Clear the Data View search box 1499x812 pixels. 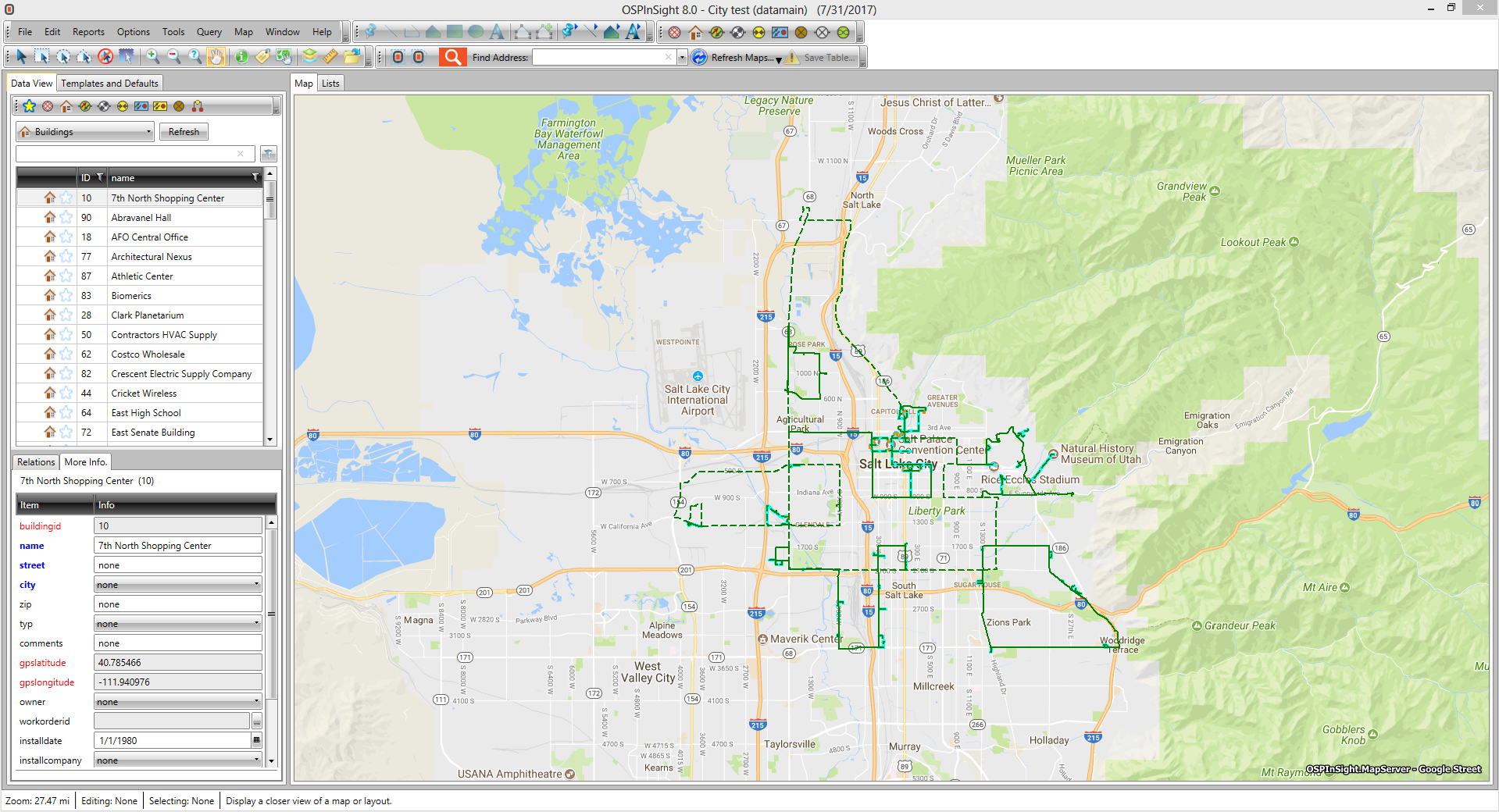coord(240,154)
